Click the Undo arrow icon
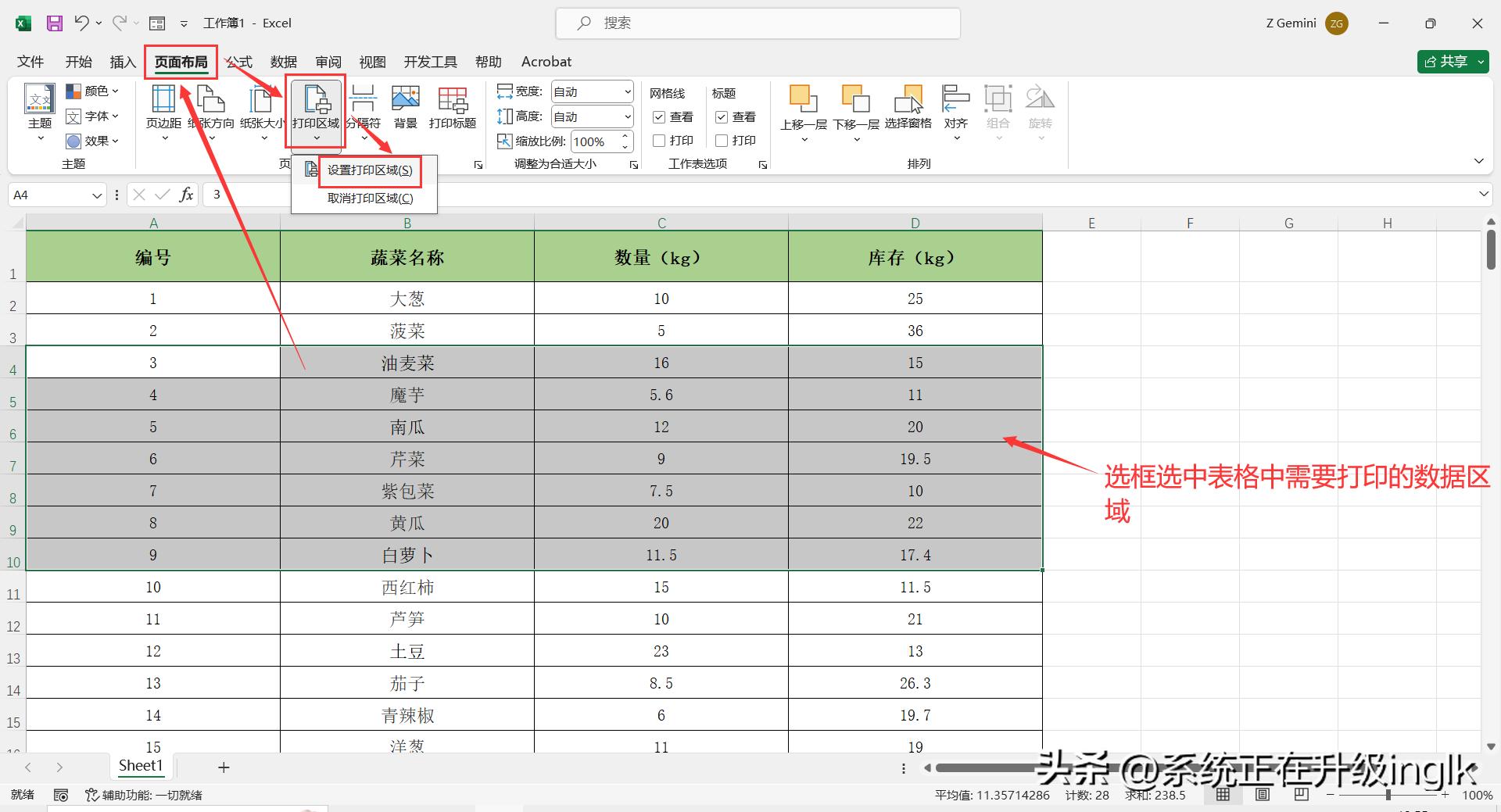Viewport: 1501px width, 812px height. [x=81, y=23]
